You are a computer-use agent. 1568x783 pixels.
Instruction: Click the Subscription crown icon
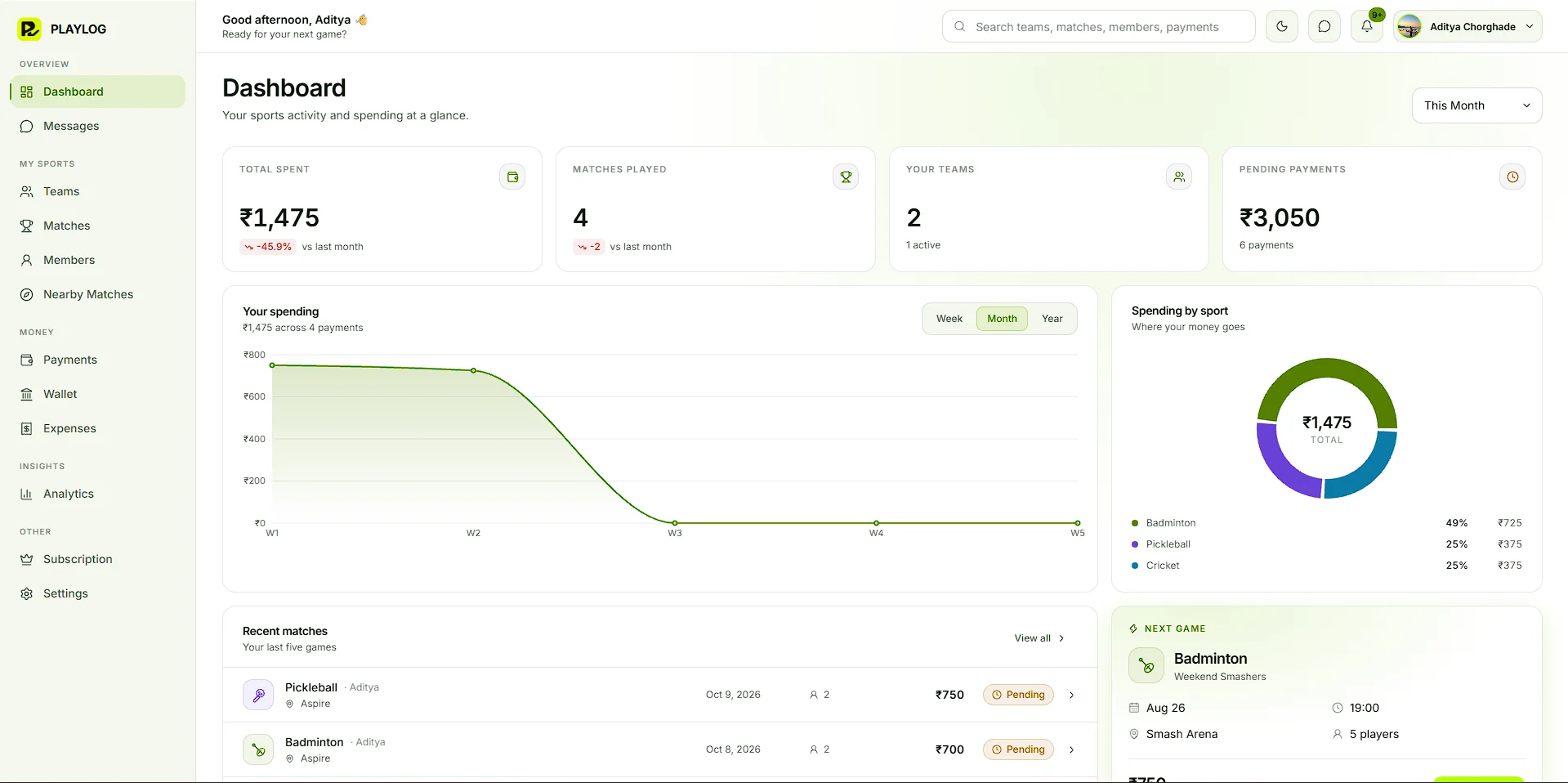click(x=27, y=559)
